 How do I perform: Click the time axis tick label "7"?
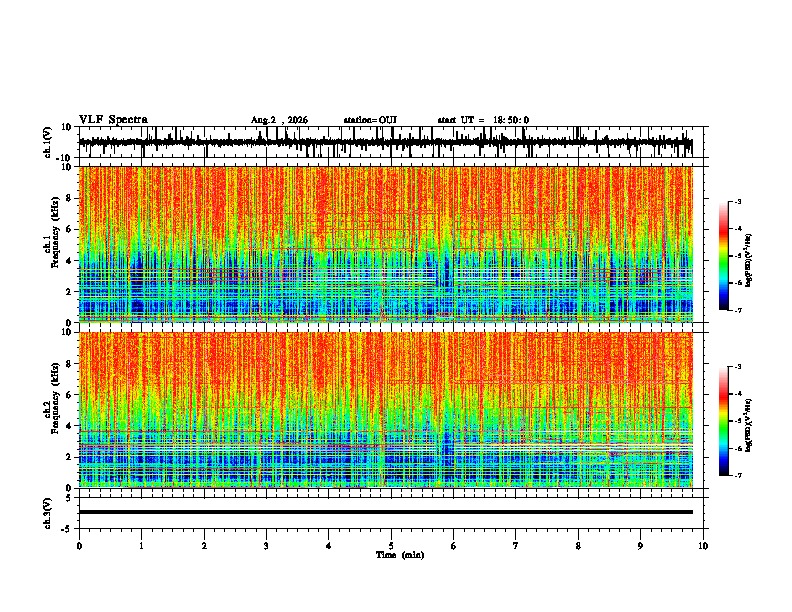click(516, 546)
